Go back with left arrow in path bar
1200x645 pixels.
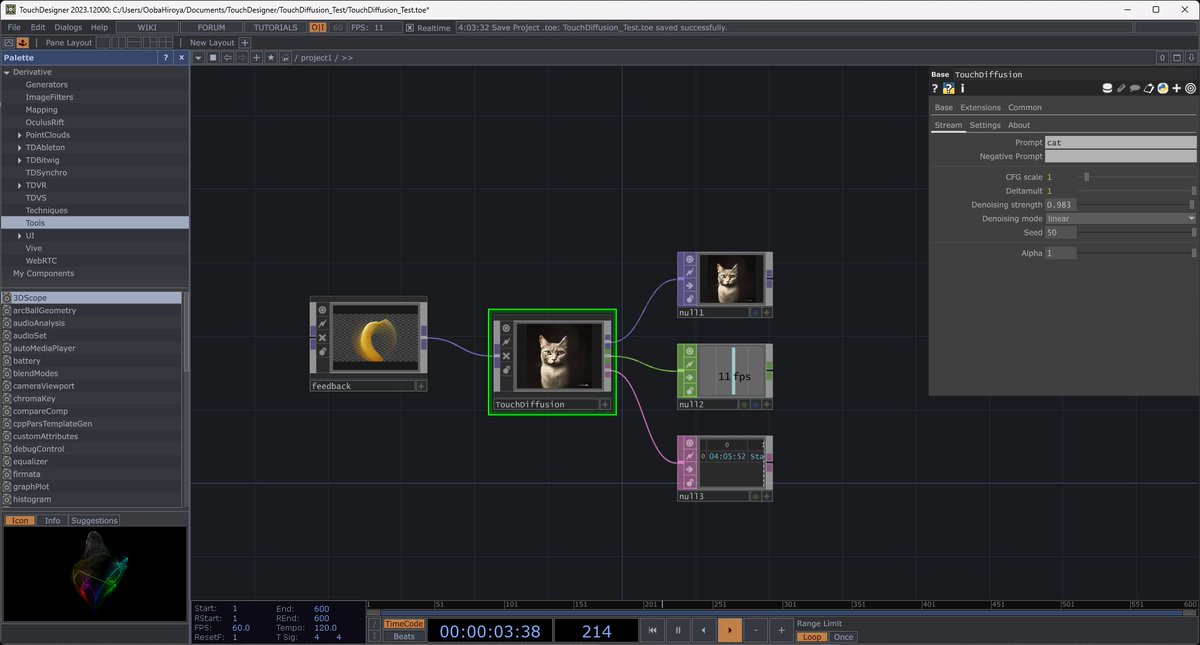[x=227, y=58]
